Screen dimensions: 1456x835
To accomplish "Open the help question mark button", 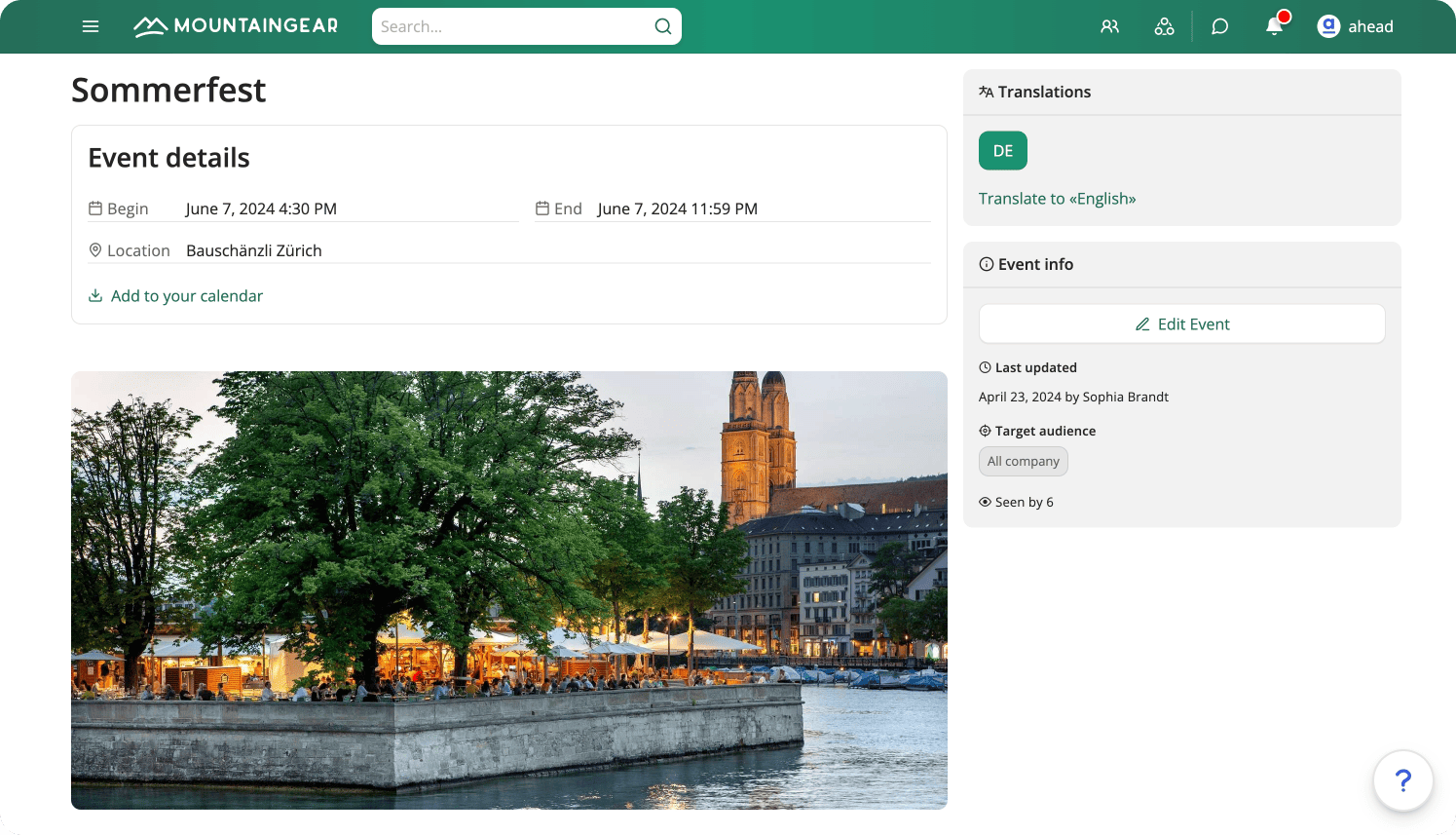I will tap(1403, 780).
